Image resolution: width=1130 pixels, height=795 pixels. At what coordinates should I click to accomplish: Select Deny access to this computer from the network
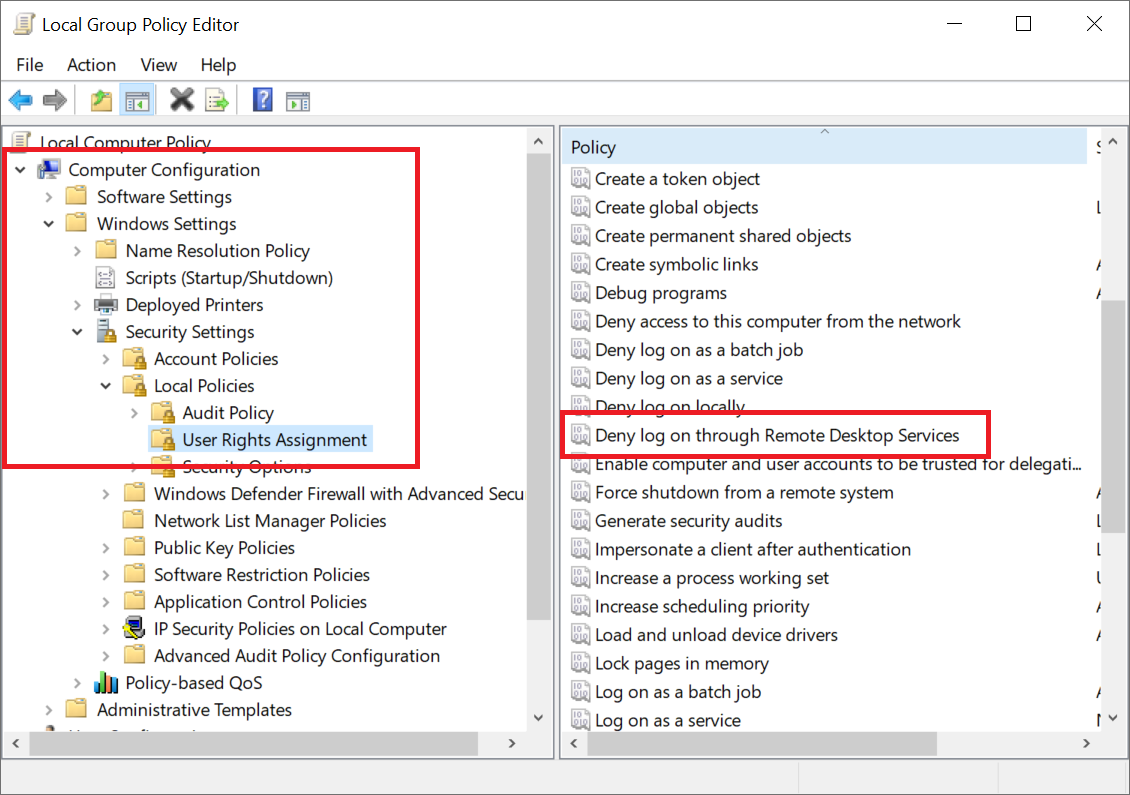(778, 321)
